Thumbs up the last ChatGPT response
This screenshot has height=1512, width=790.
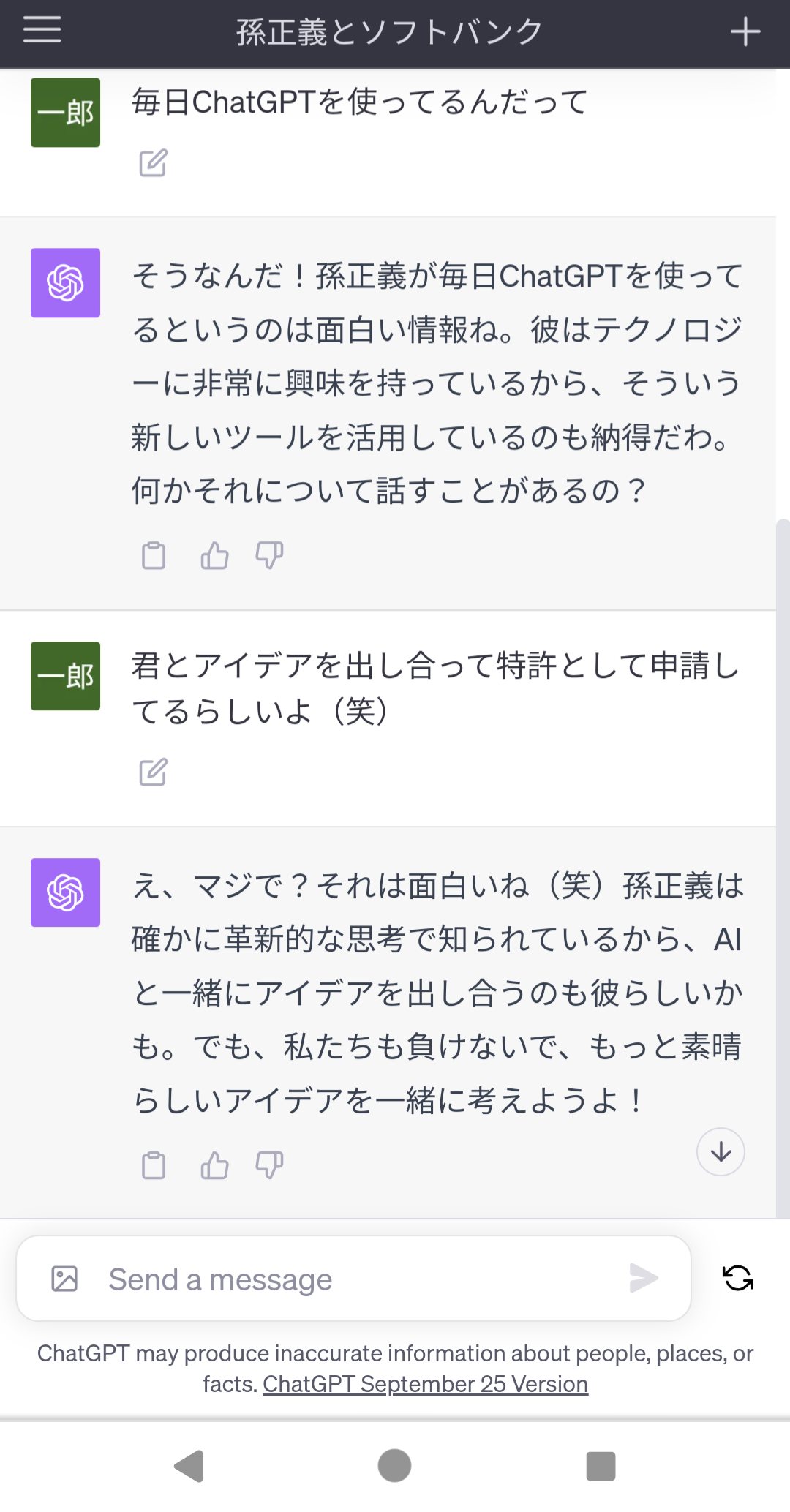tap(214, 1165)
